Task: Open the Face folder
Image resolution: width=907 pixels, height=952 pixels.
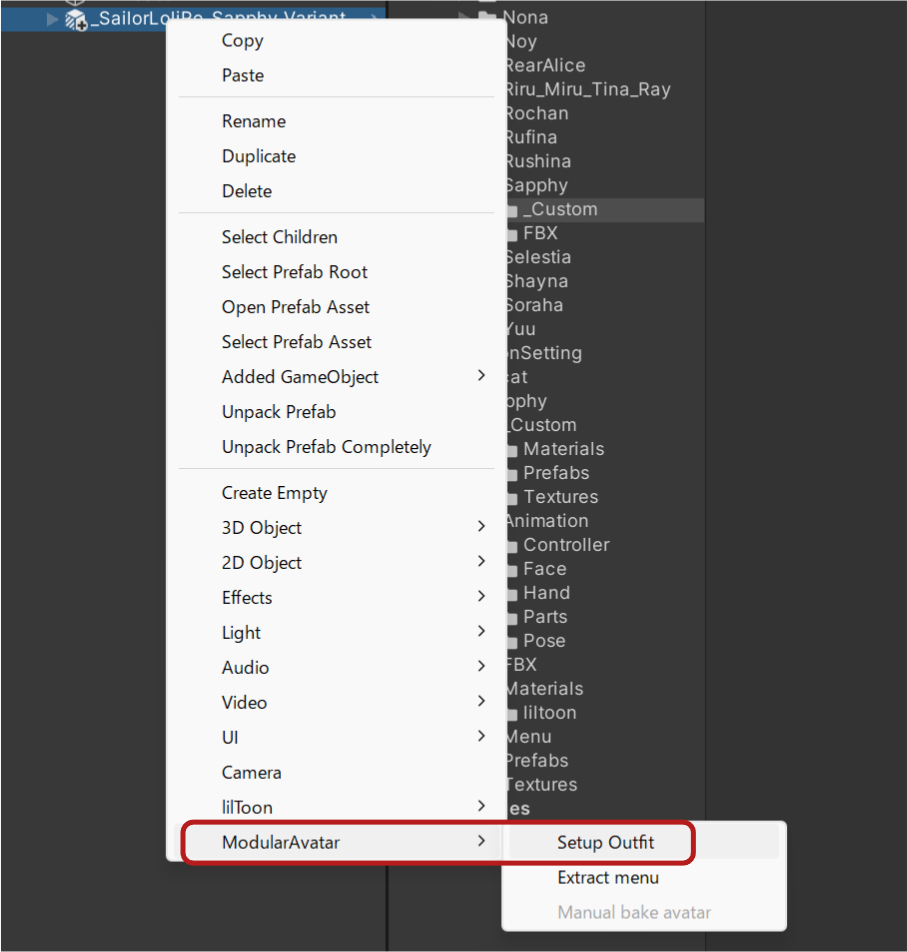Action: (x=545, y=569)
